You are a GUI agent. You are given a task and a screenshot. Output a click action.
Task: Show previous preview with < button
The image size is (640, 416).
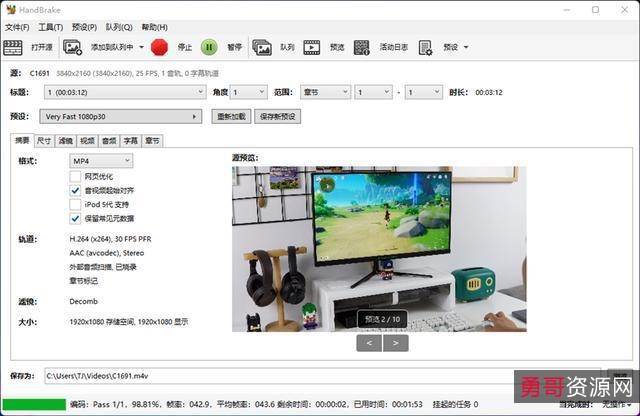(x=369, y=343)
